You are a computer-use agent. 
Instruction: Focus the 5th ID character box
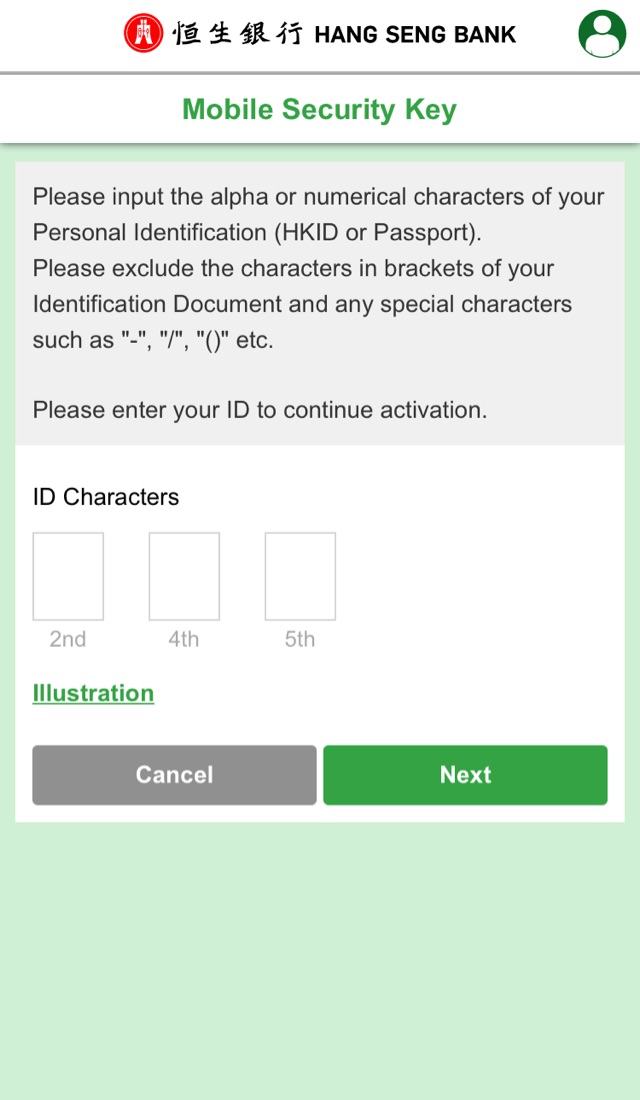pos(300,575)
